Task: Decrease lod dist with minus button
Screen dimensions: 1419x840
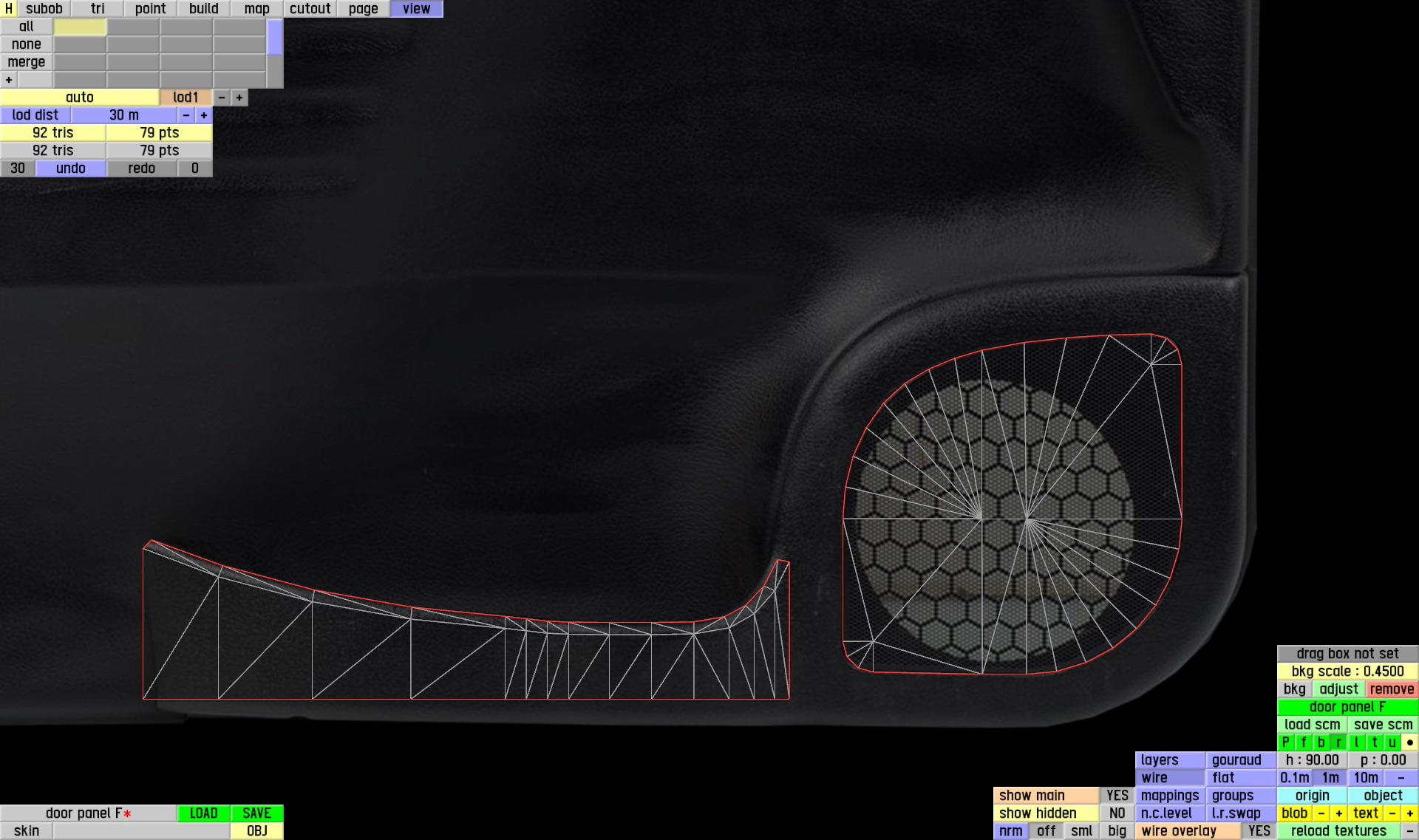Action: [186, 115]
